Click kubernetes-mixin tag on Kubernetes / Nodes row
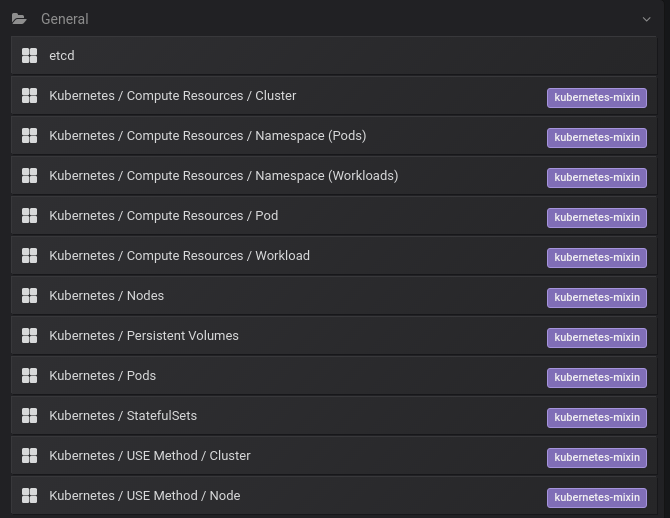The image size is (670, 518). [x=596, y=298]
